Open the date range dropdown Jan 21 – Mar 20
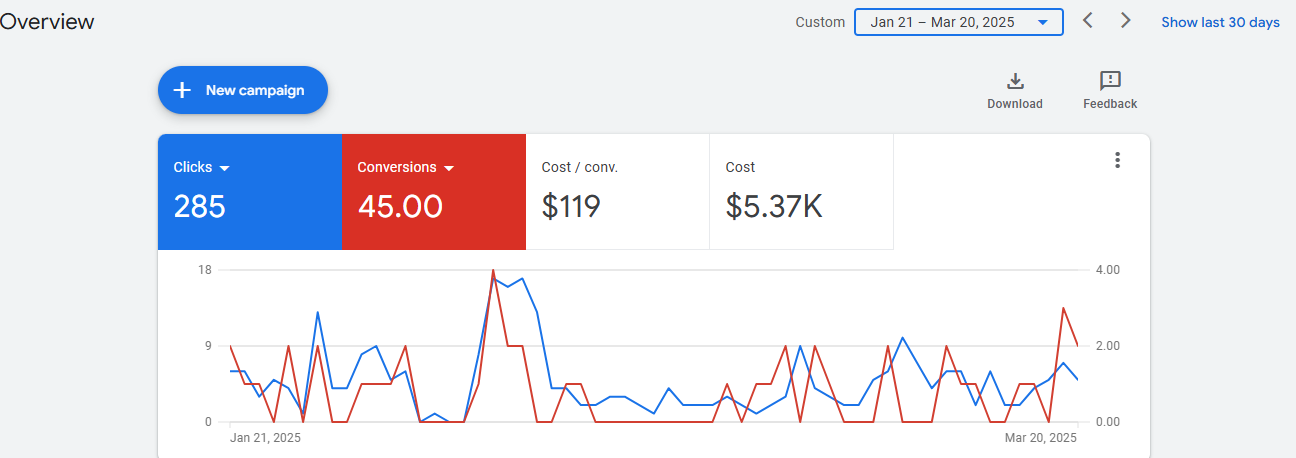 (958, 22)
